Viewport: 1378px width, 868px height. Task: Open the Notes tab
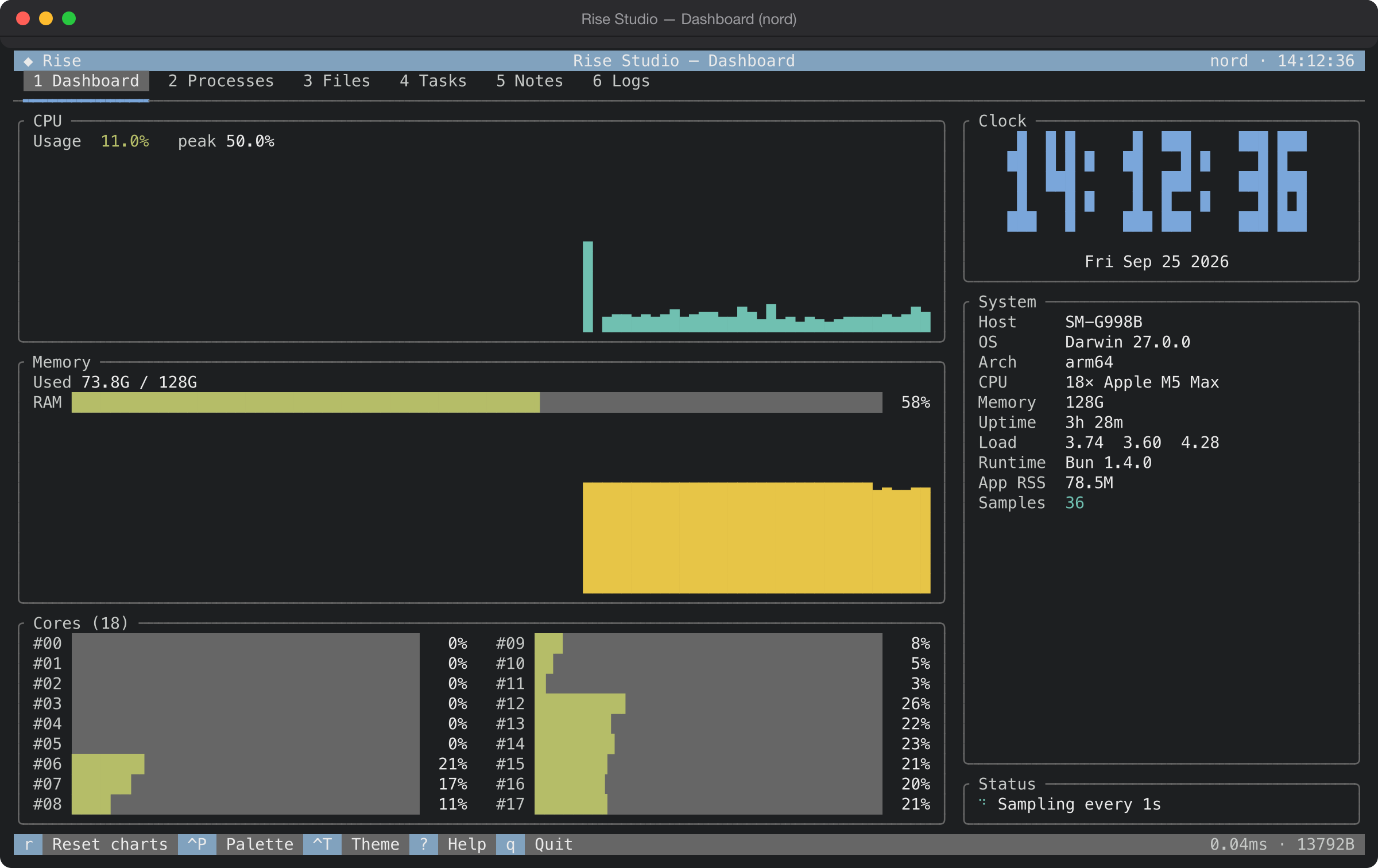point(530,81)
